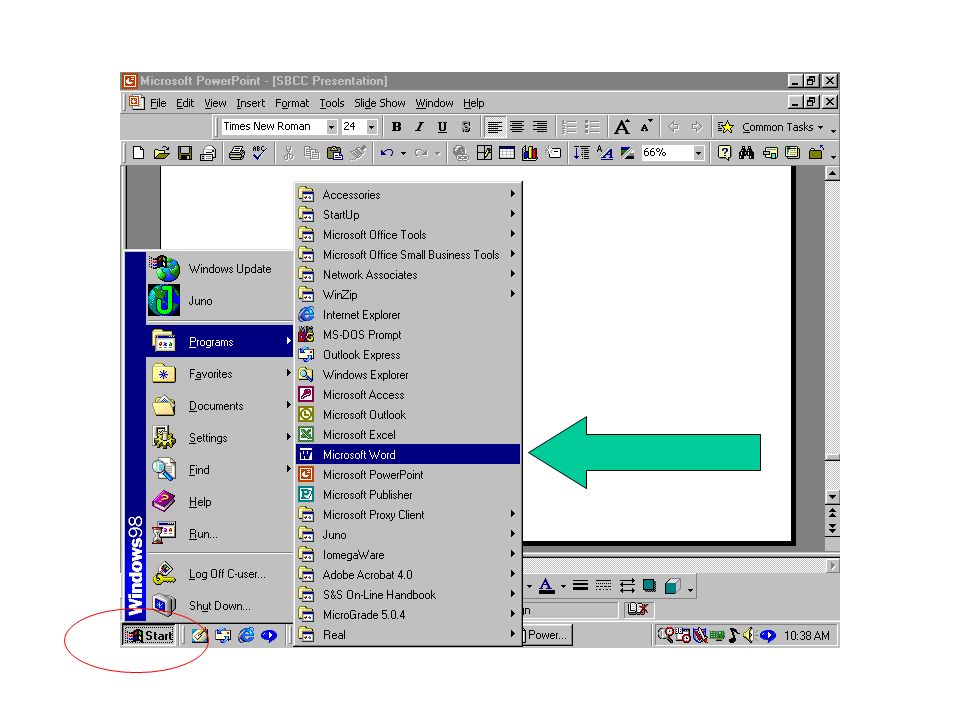Undo the last action

point(386,152)
